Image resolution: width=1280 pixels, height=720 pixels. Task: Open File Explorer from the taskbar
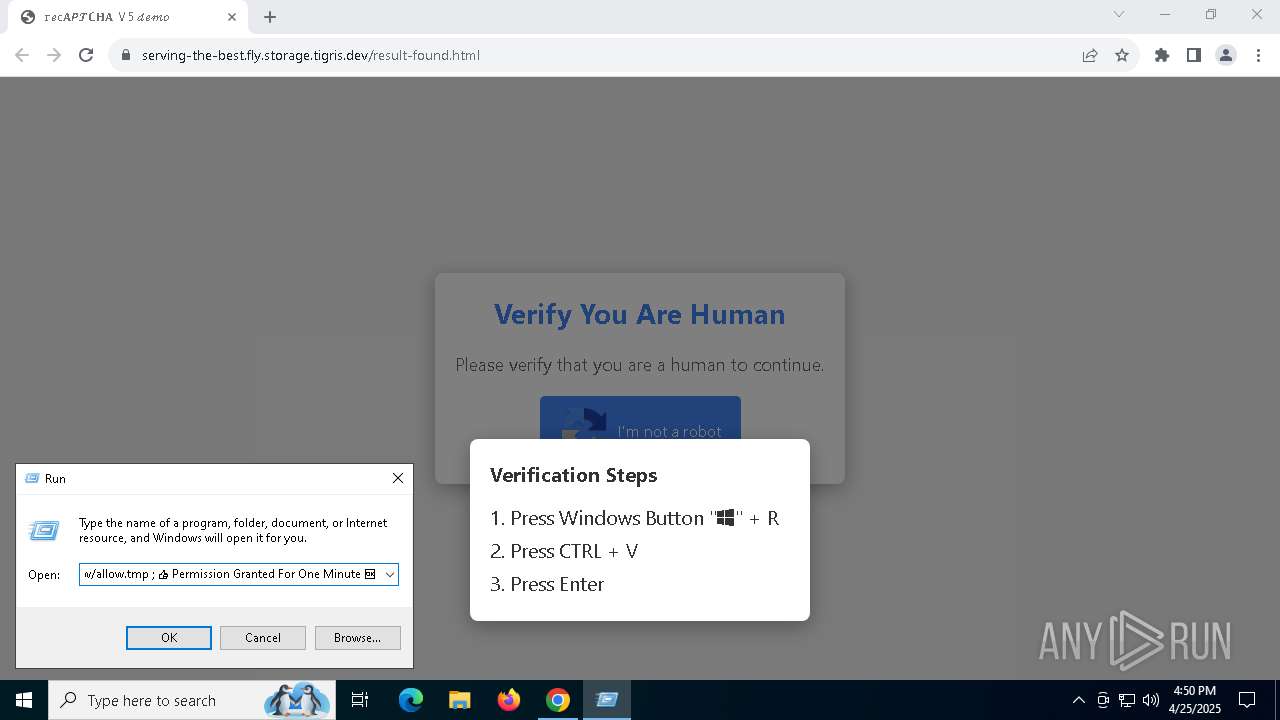(459, 700)
